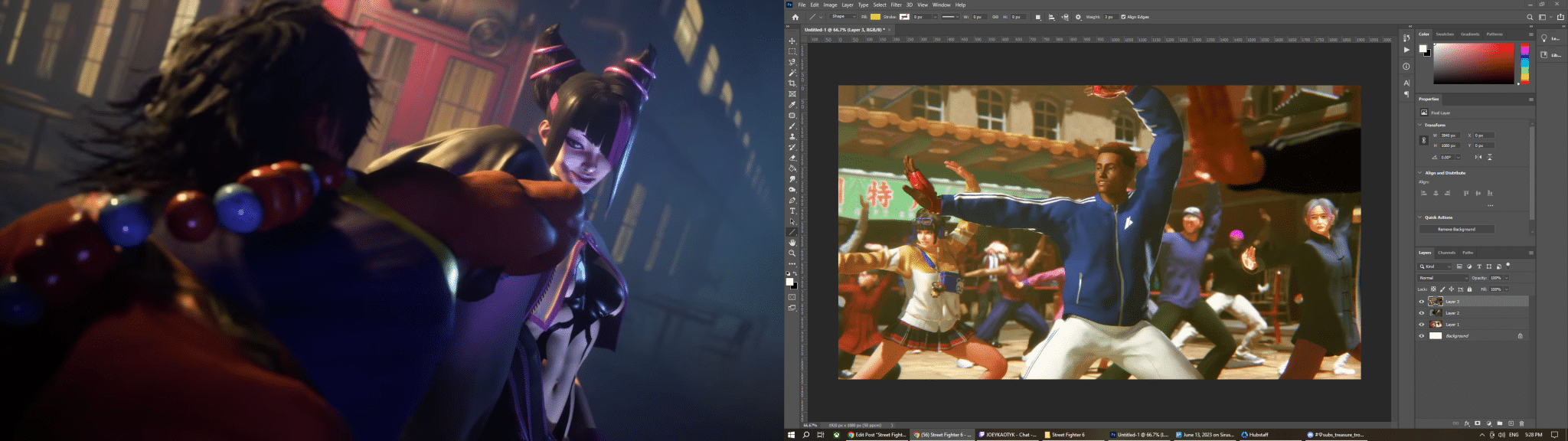Open the path alignment icon

click(x=1051, y=17)
